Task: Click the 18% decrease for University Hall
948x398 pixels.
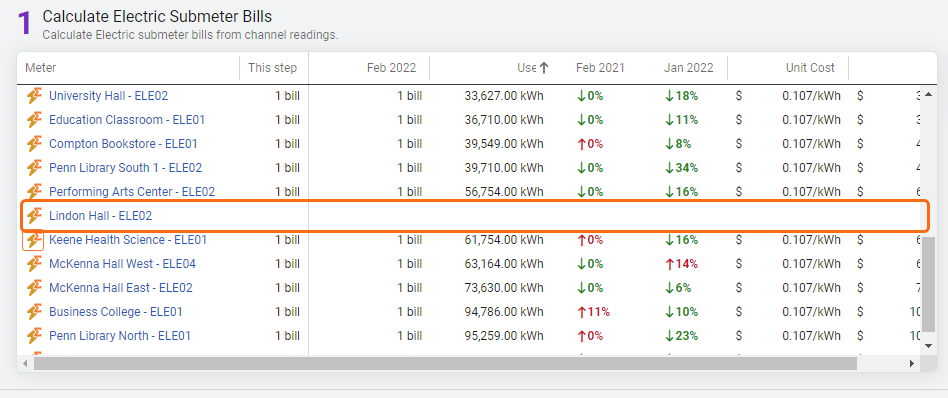Action: tap(681, 96)
